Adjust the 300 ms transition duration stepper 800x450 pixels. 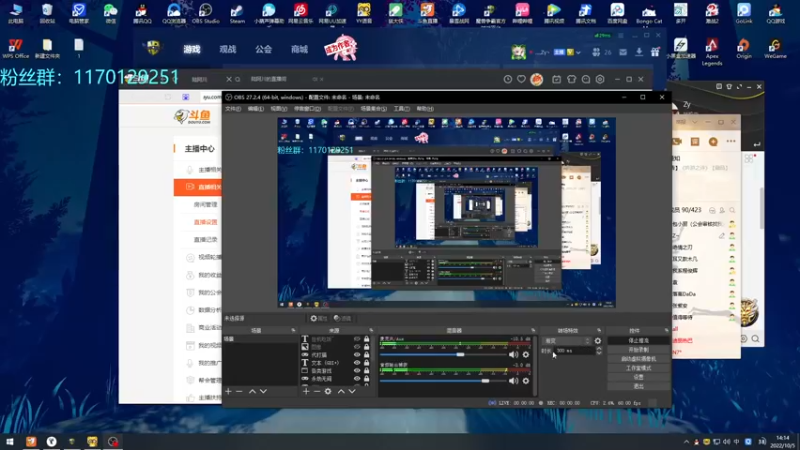[599, 351]
